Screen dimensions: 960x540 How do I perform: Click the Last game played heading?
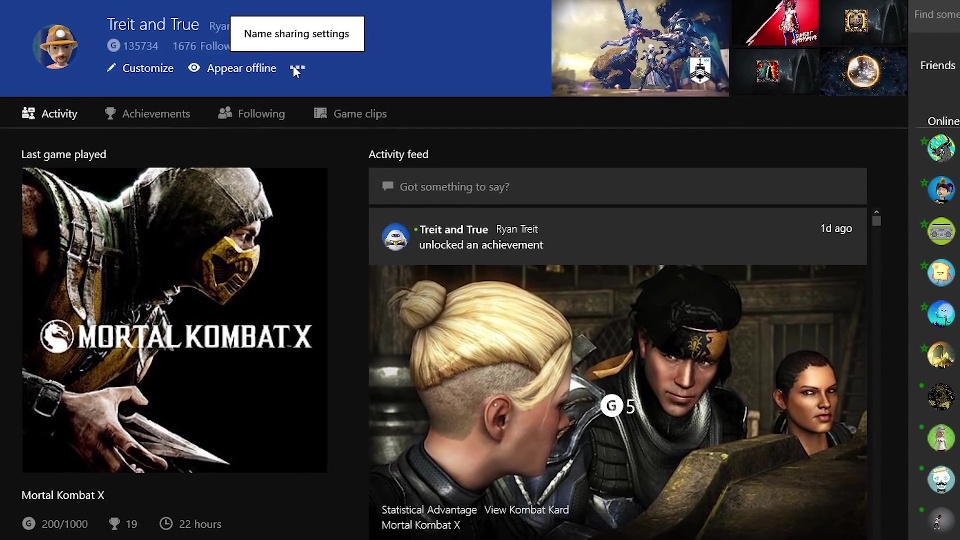coord(64,154)
